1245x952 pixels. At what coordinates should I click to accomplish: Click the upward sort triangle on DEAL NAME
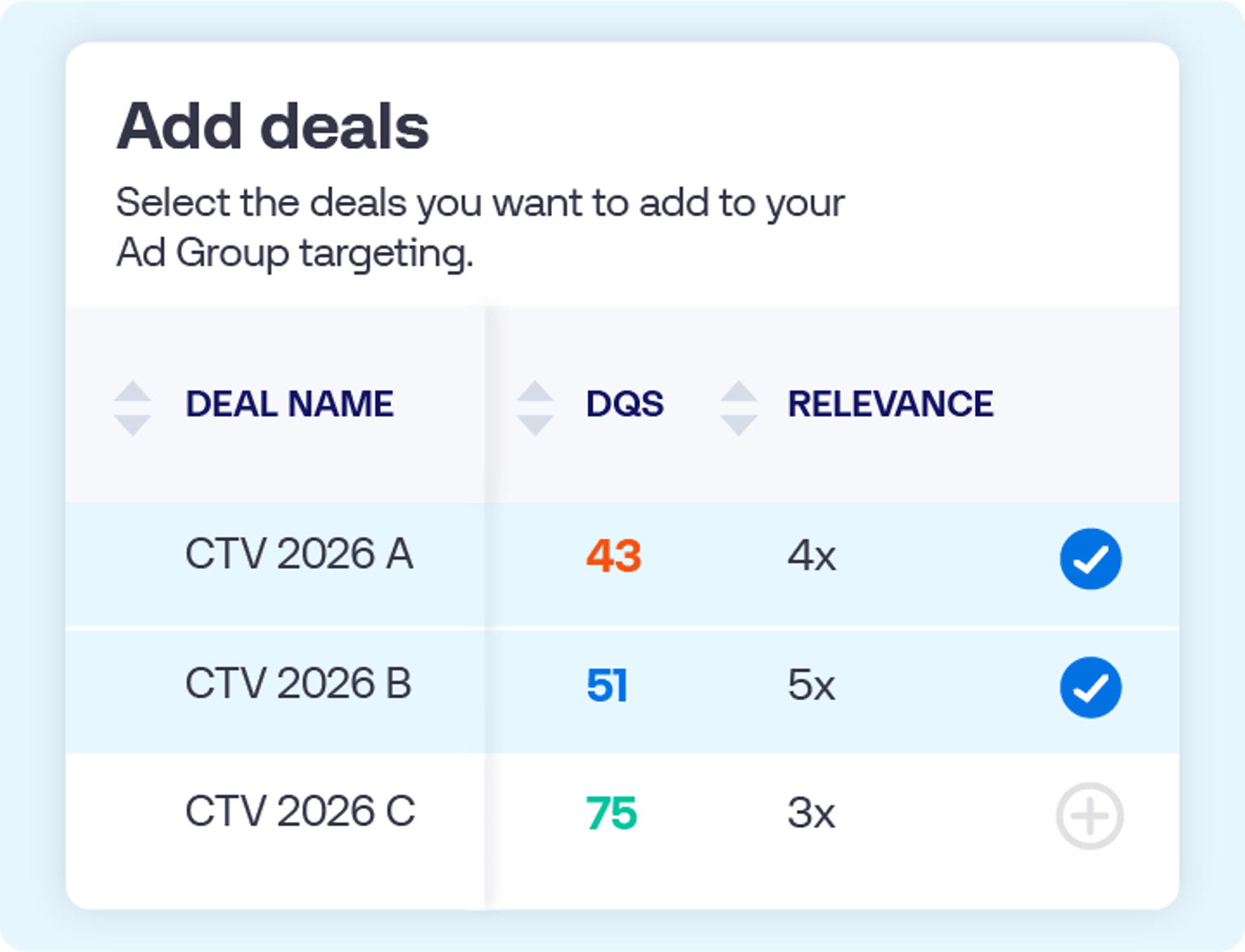132,391
